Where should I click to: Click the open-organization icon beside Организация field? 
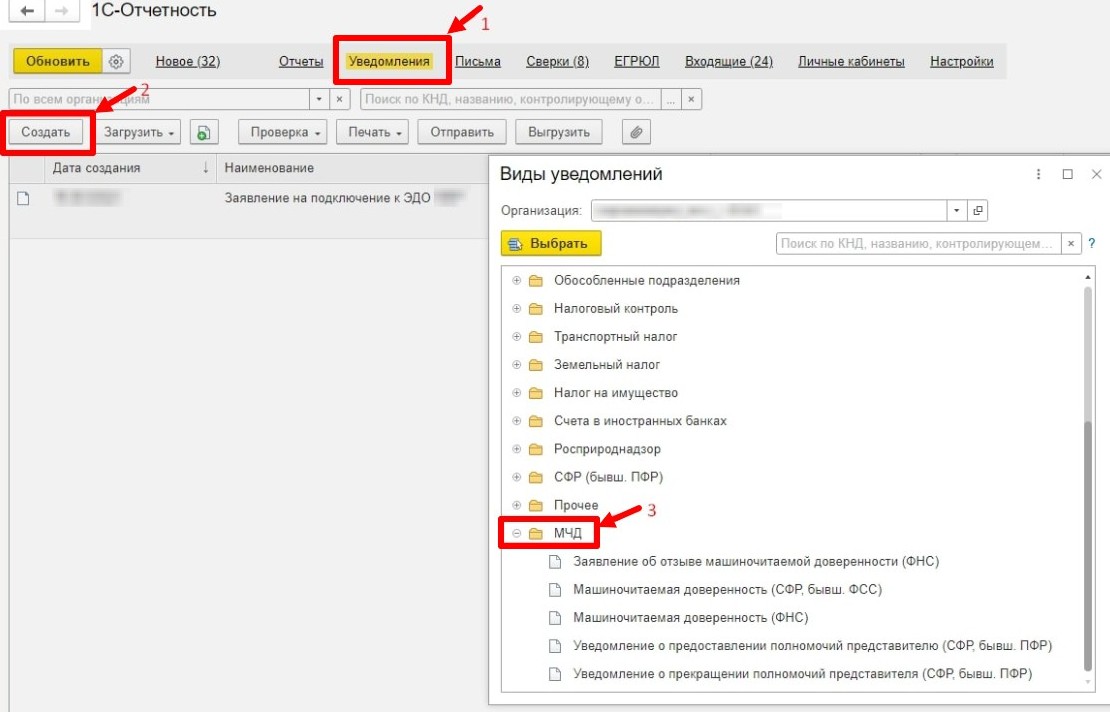coord(978,211)
